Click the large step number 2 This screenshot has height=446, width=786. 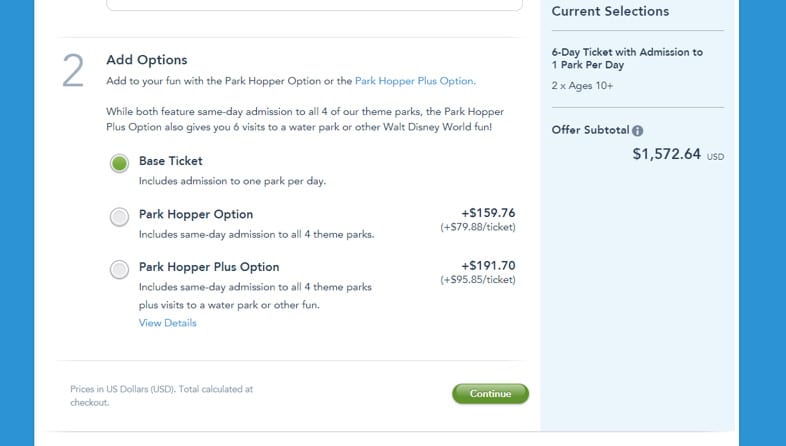pos(73,71)
